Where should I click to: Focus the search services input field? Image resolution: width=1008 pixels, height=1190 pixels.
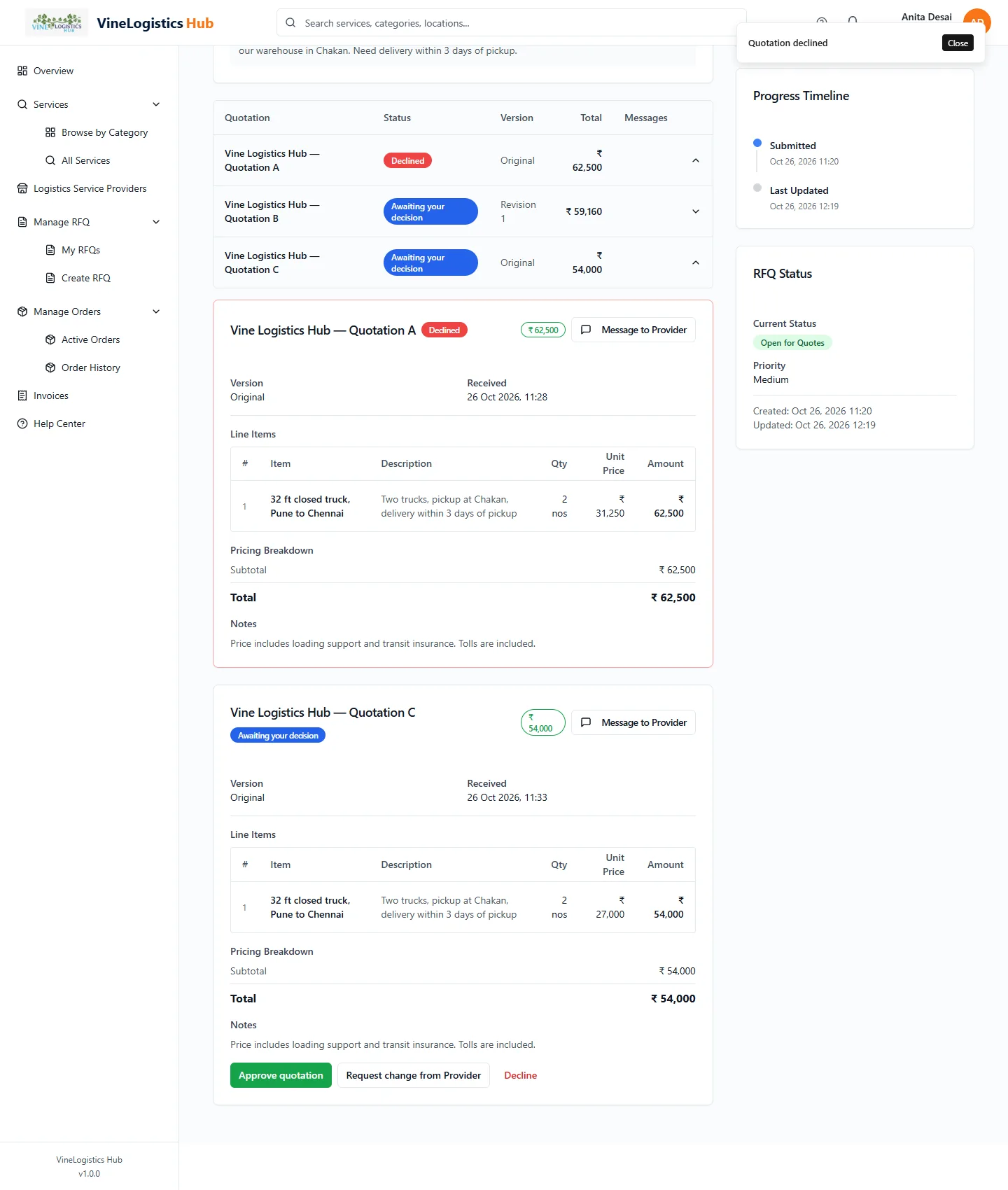(x=511, y=22)
